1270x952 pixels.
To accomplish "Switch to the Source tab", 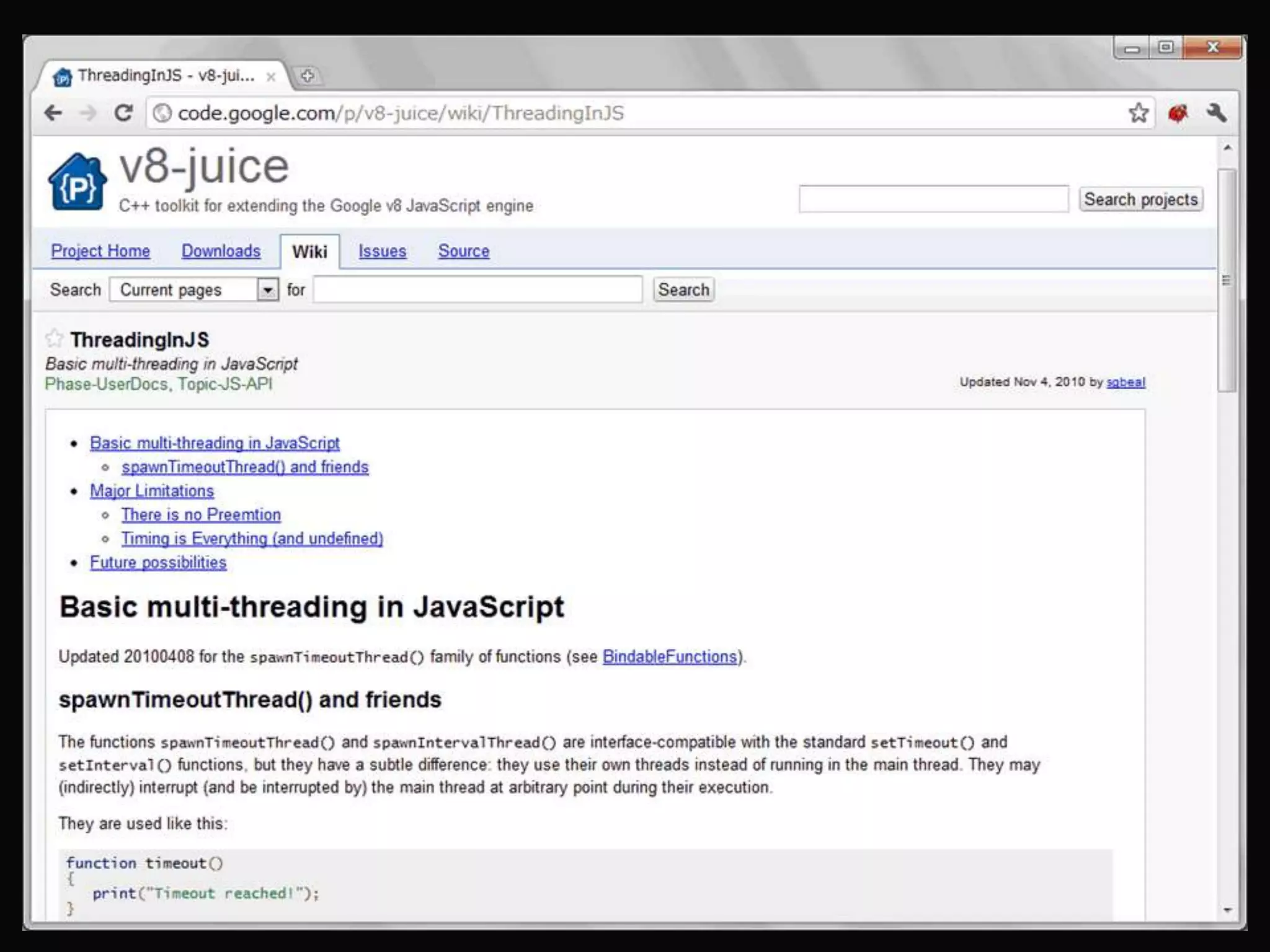I will tap(463, 251).
